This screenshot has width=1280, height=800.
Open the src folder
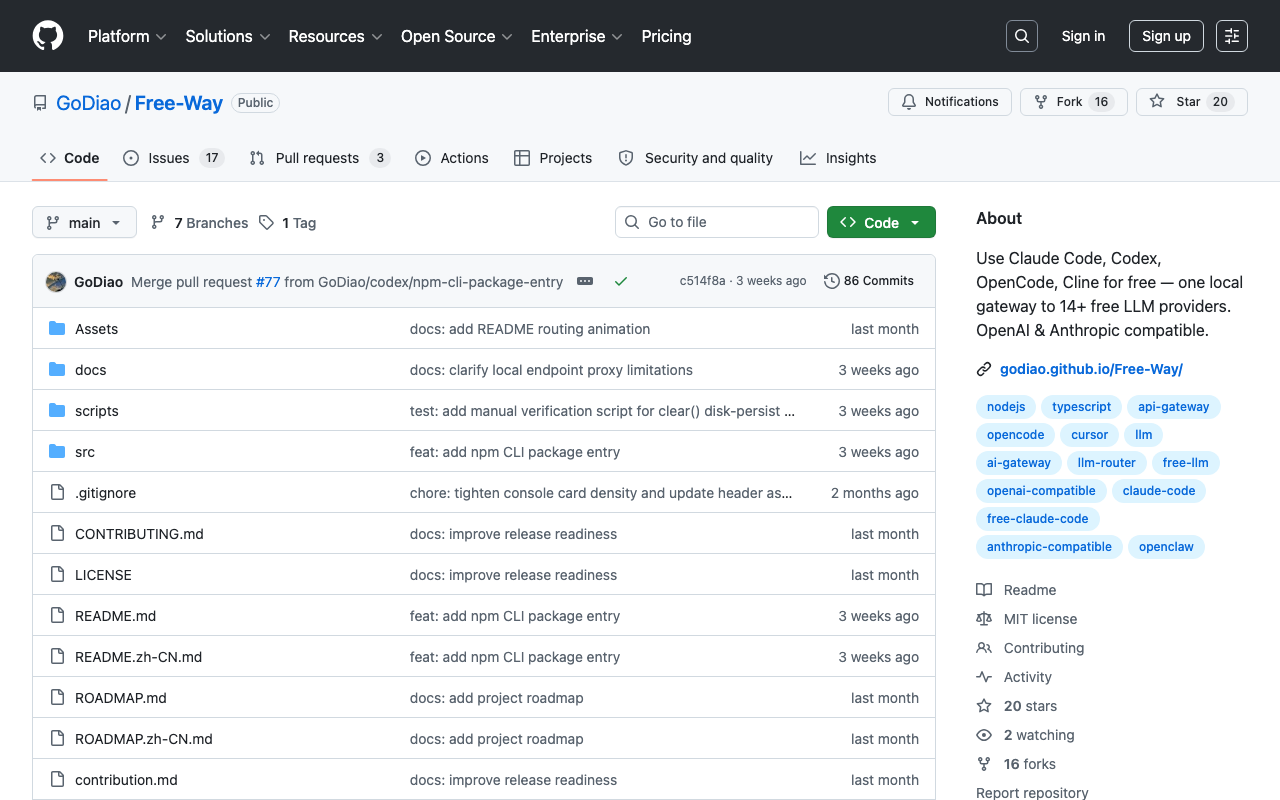click(x=85, y=452)
